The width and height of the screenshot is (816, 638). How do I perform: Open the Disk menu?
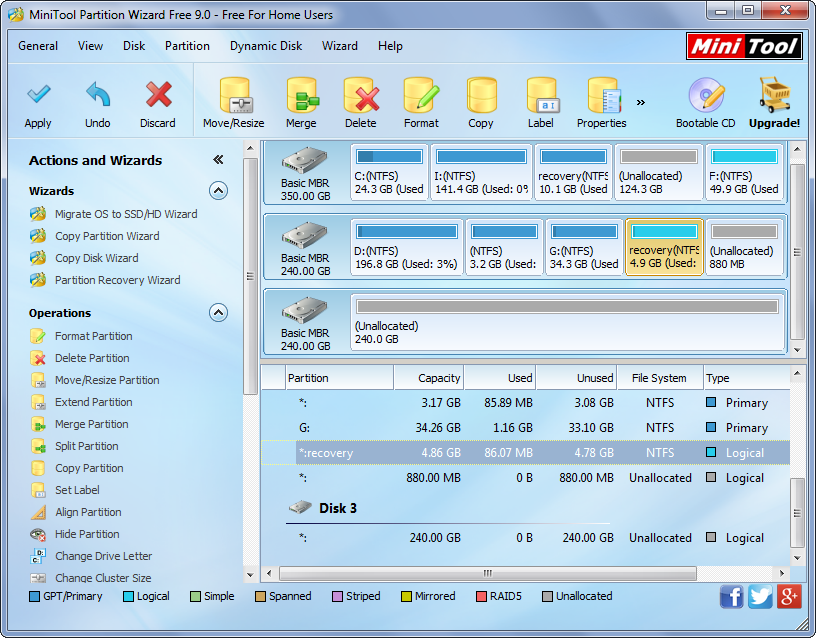[134, 46]
